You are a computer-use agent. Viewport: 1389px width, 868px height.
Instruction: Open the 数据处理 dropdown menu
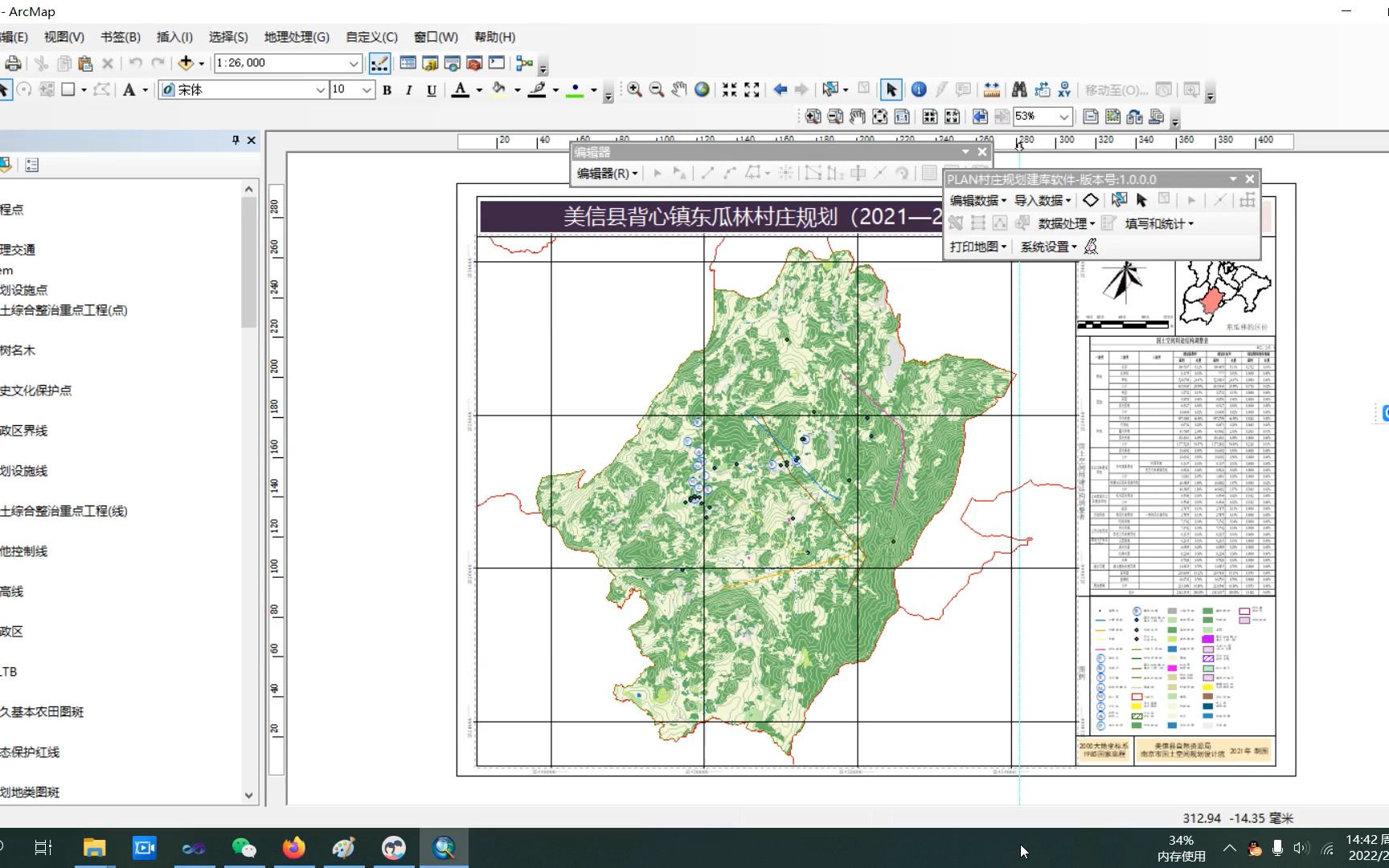click(1067, 223)
